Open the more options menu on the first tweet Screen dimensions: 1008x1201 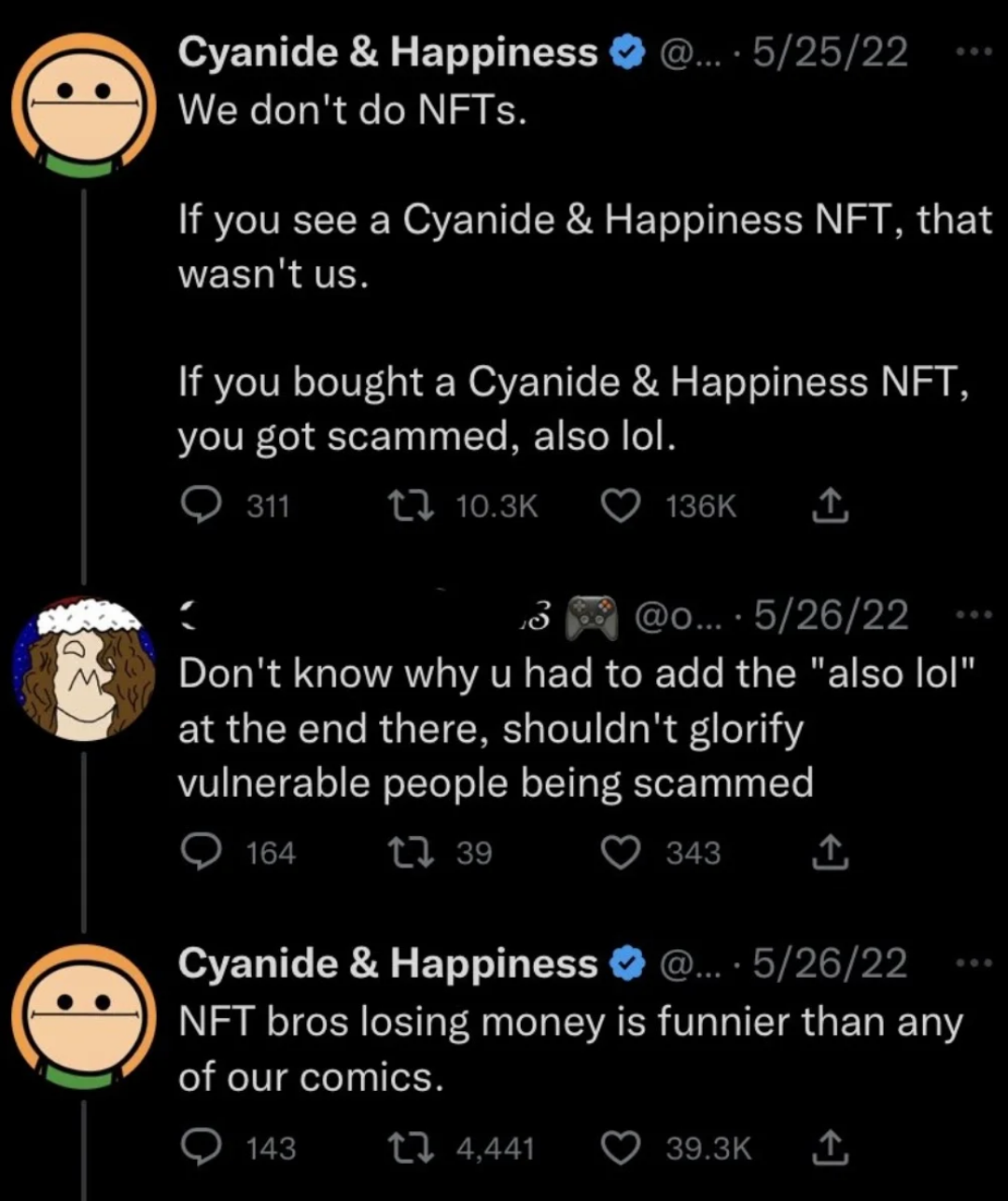point(973,53)
